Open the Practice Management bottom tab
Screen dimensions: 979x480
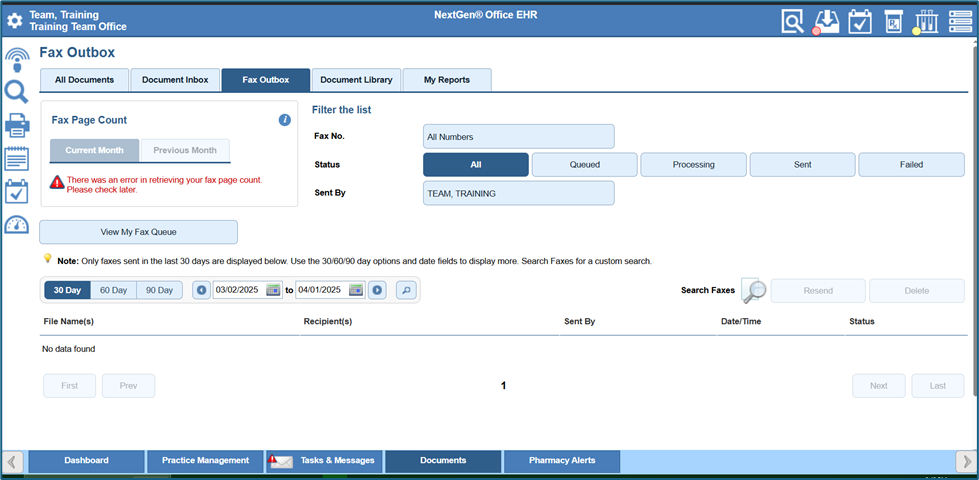tap(205, 461)
